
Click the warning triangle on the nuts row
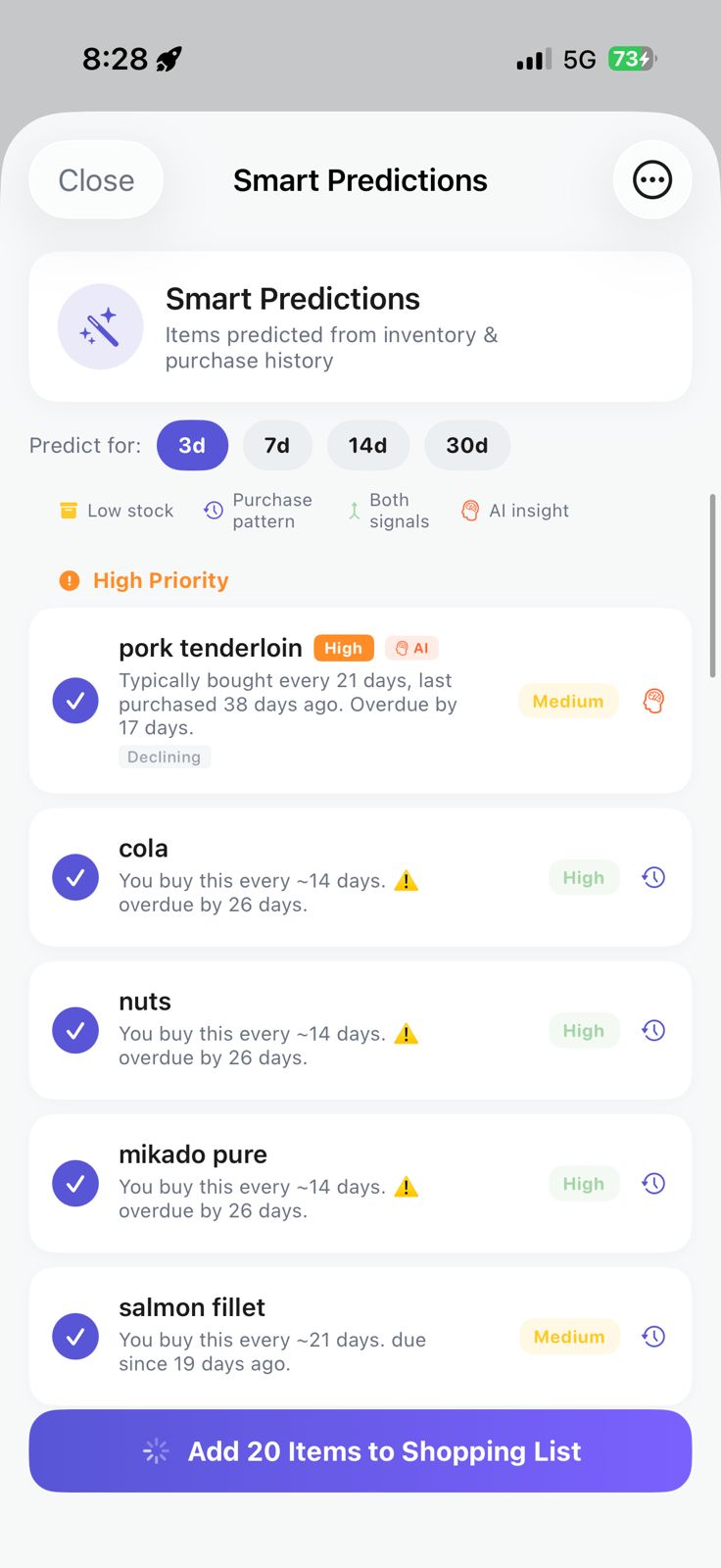pos(408,1033)
